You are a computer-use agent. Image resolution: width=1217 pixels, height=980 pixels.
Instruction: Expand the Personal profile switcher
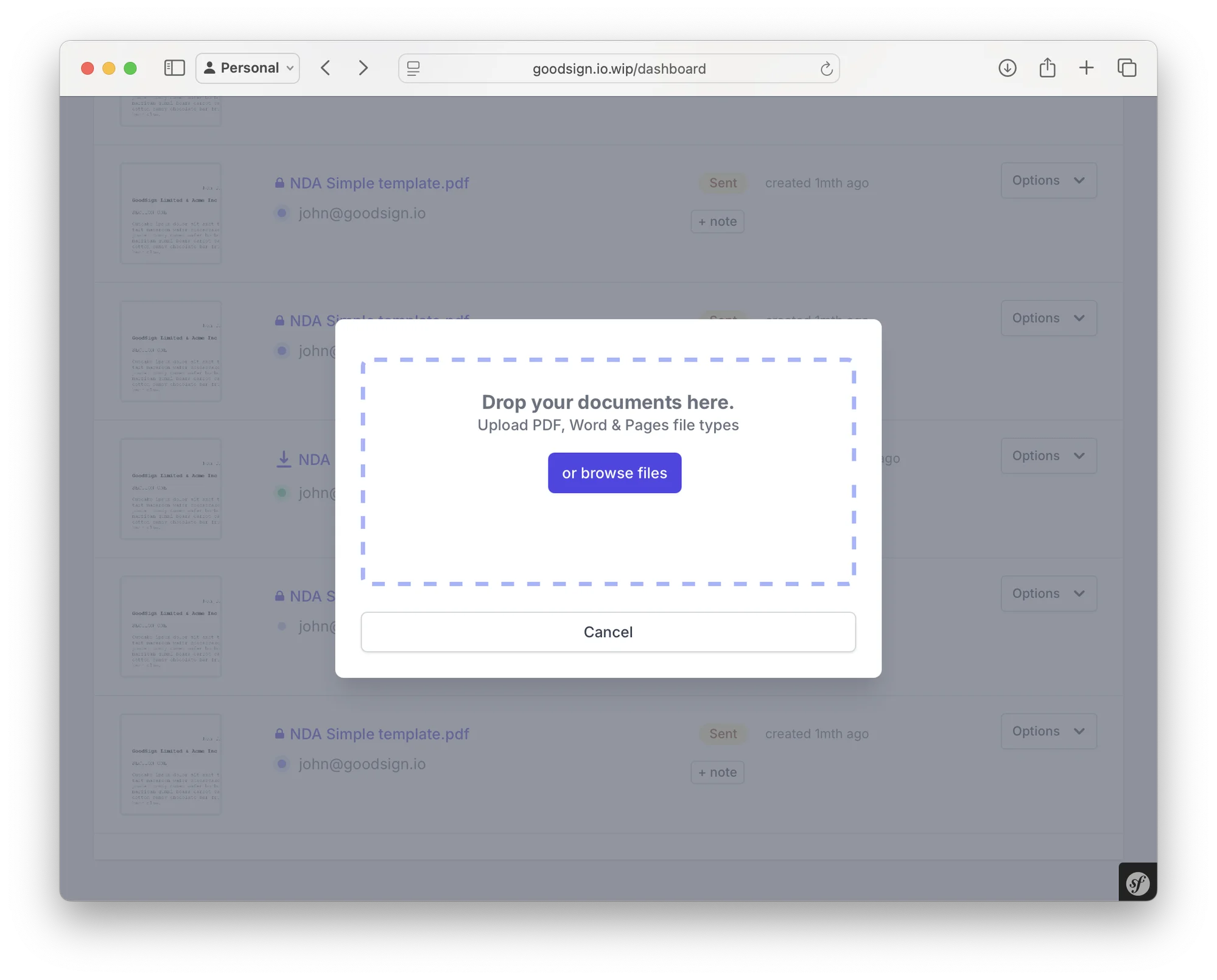point(247,68)
